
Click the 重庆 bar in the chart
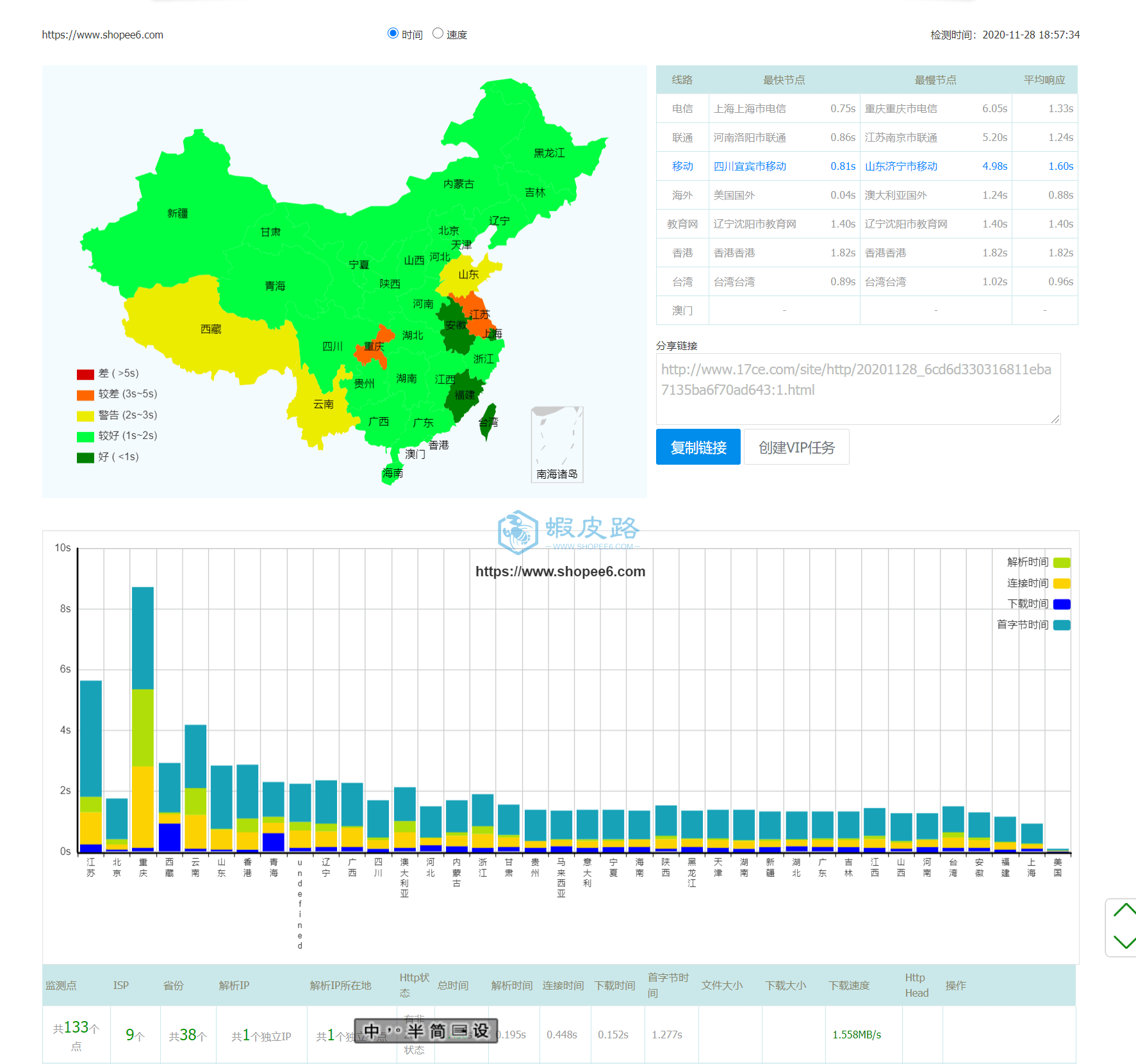(x=143, y=720)
